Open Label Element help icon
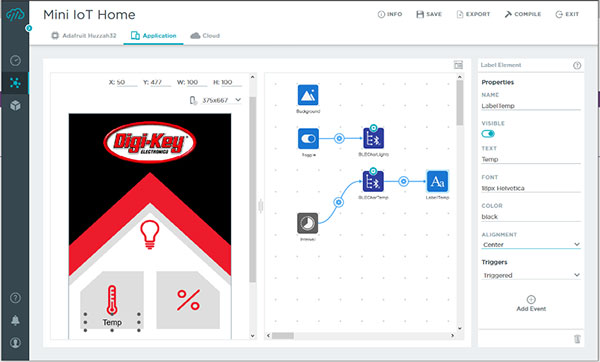Screen dimensions: 600x362 coord(577,65)
